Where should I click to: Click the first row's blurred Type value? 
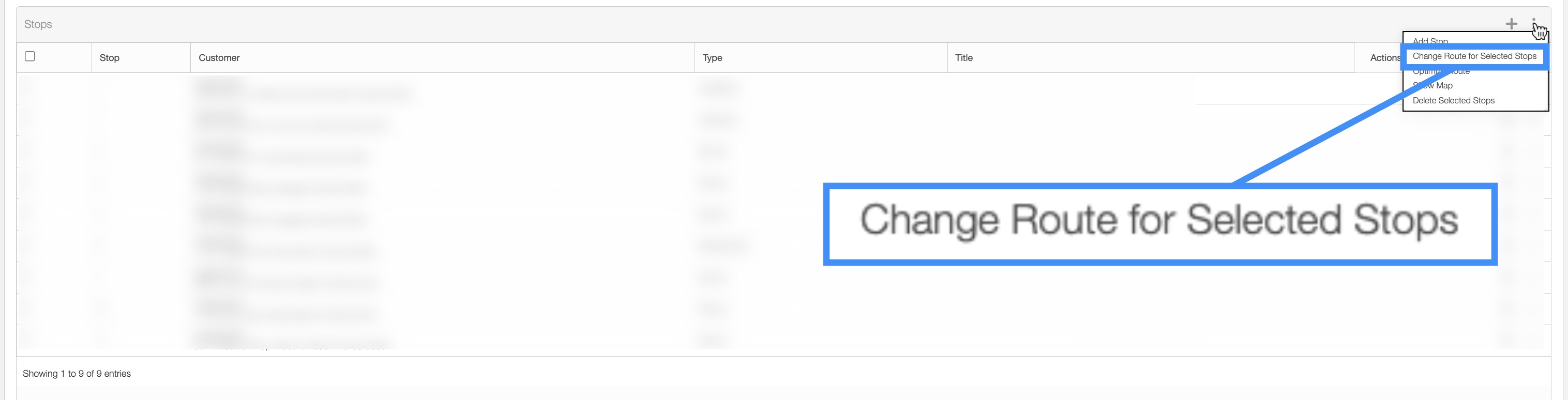point(719,89)
